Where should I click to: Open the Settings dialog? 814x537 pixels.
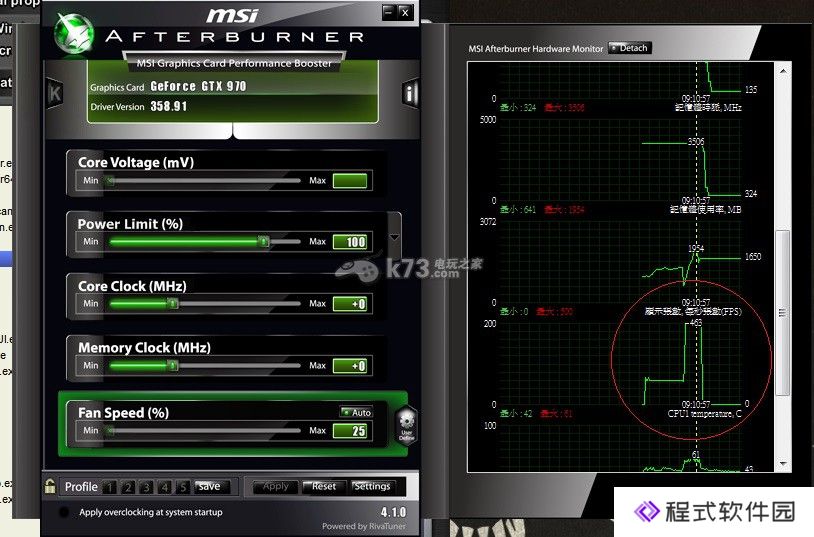(372, 487)
